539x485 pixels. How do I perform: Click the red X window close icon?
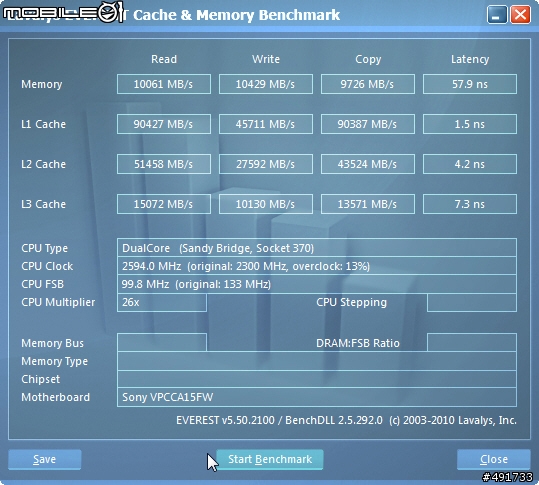tap(520, 15)
